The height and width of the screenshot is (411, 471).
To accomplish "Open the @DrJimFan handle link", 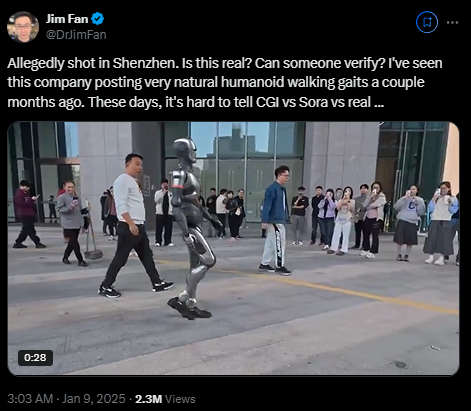I will tap(76, 35).
